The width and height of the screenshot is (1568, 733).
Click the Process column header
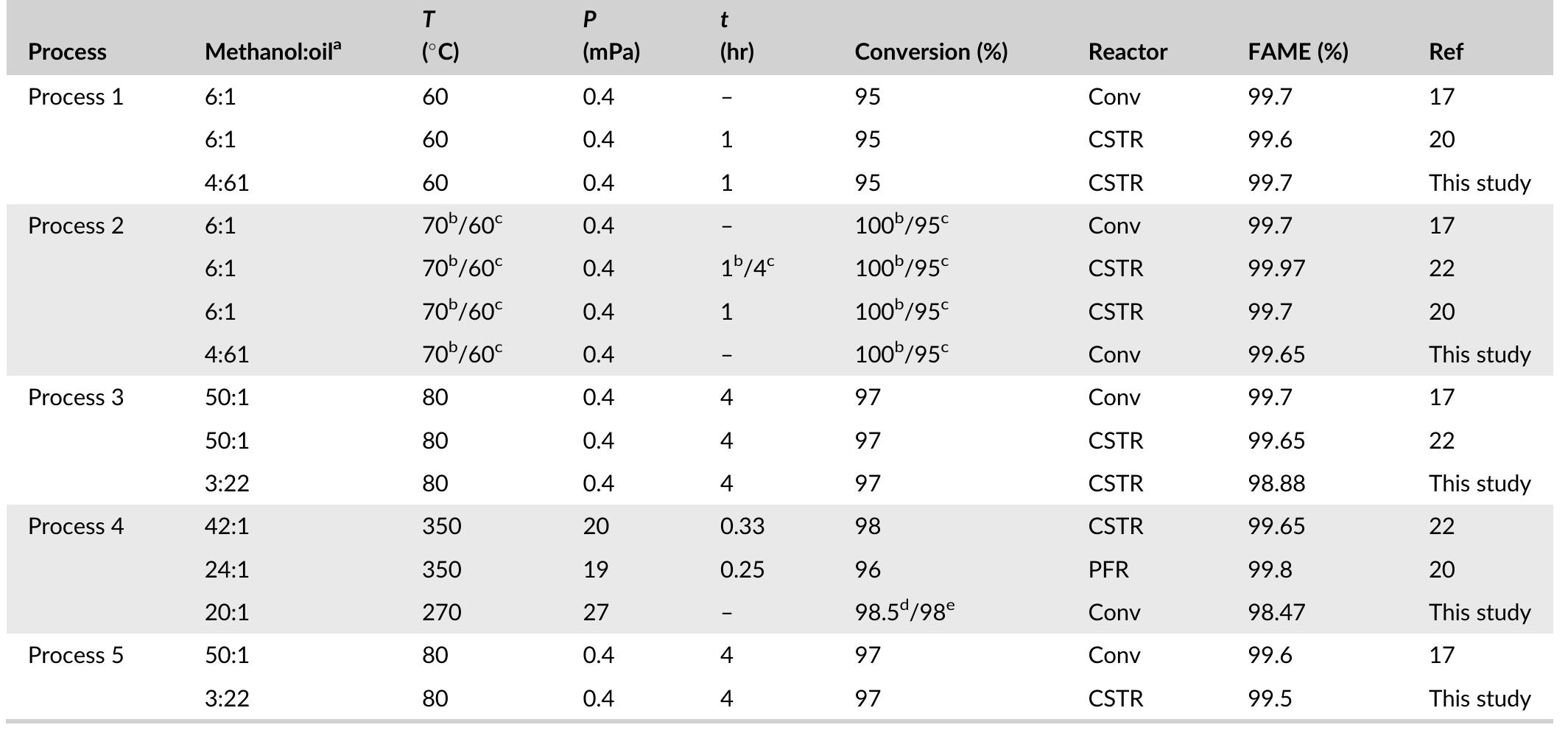point(67,52)
